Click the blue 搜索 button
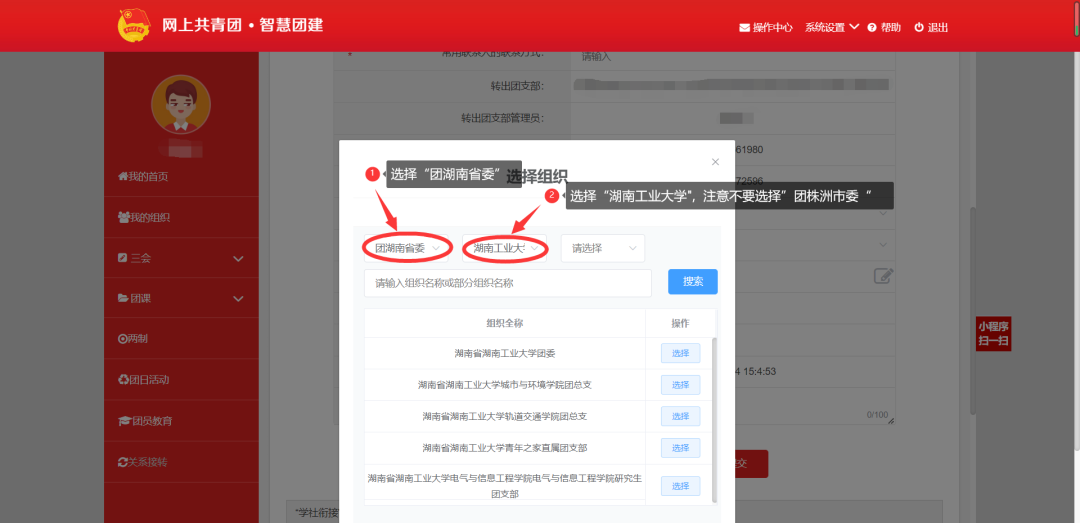Screen dimensions: 1080x523 (x=693, y=282)
